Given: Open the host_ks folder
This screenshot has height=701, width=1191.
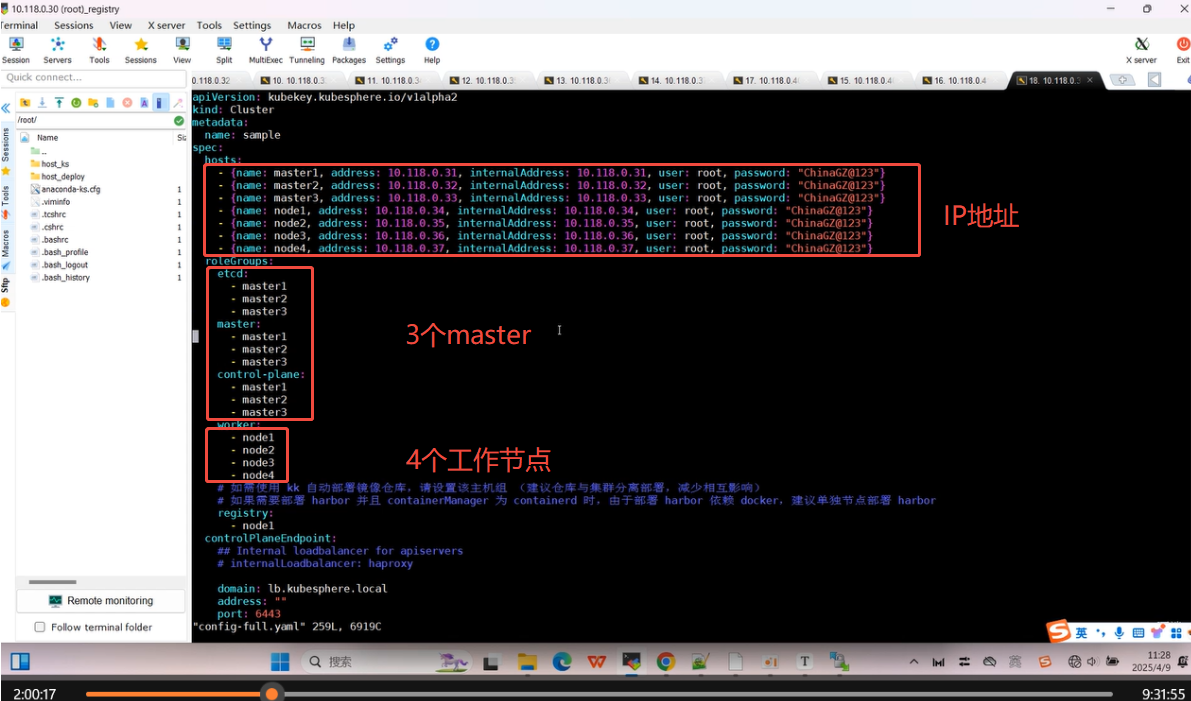Looking at the screenshot, I should [x=55, y=164].
